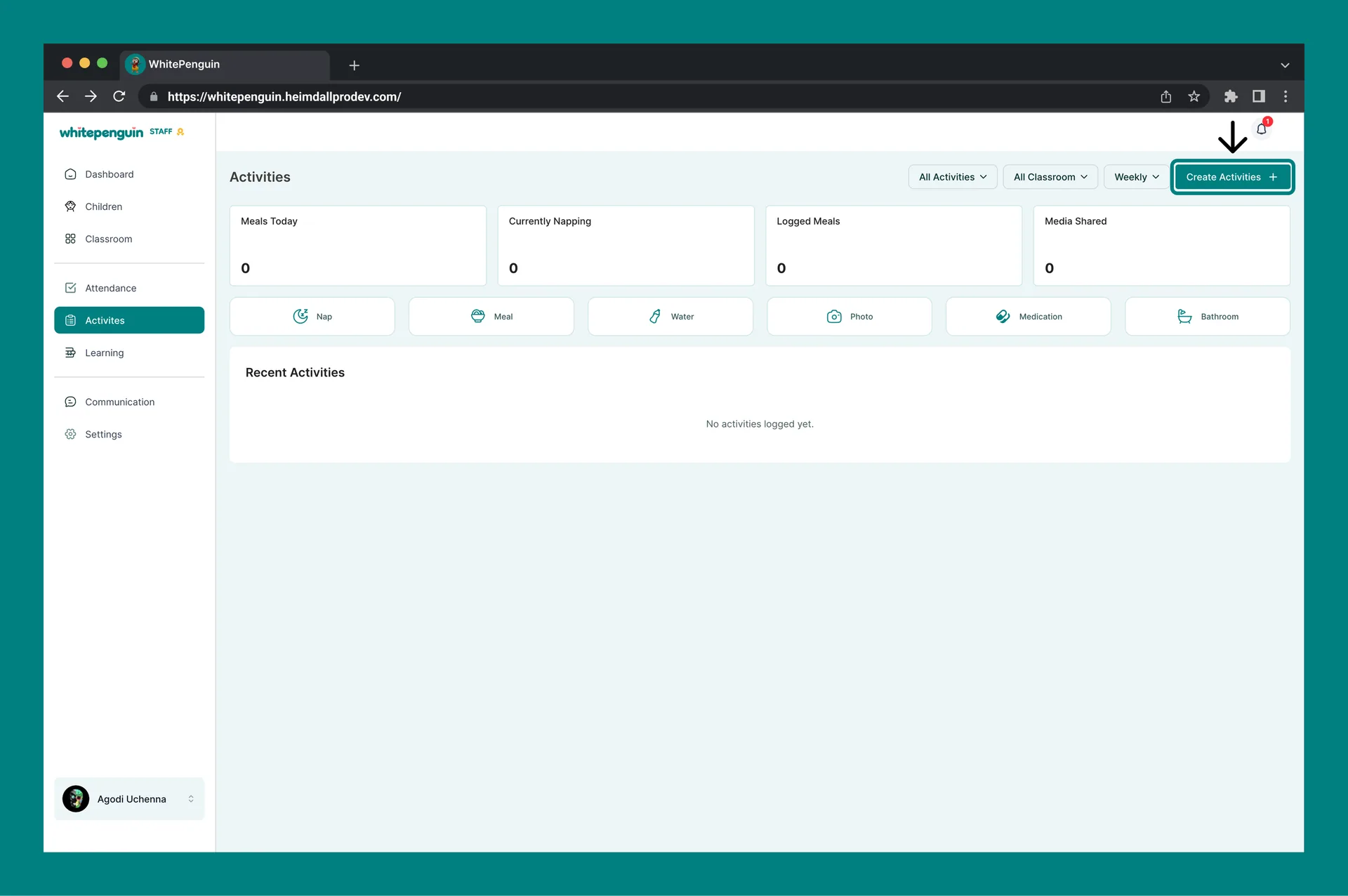
Task: Click the Logged Meals stat card
Action: pos(894,246)
